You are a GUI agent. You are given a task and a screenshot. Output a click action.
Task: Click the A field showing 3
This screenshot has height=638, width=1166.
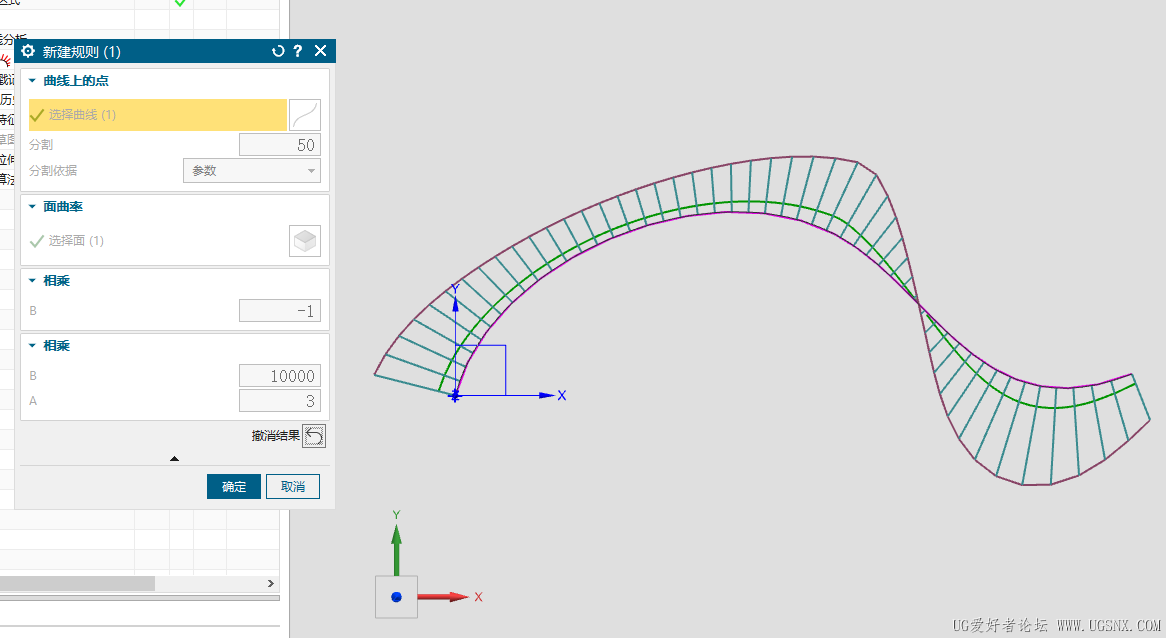280,402
